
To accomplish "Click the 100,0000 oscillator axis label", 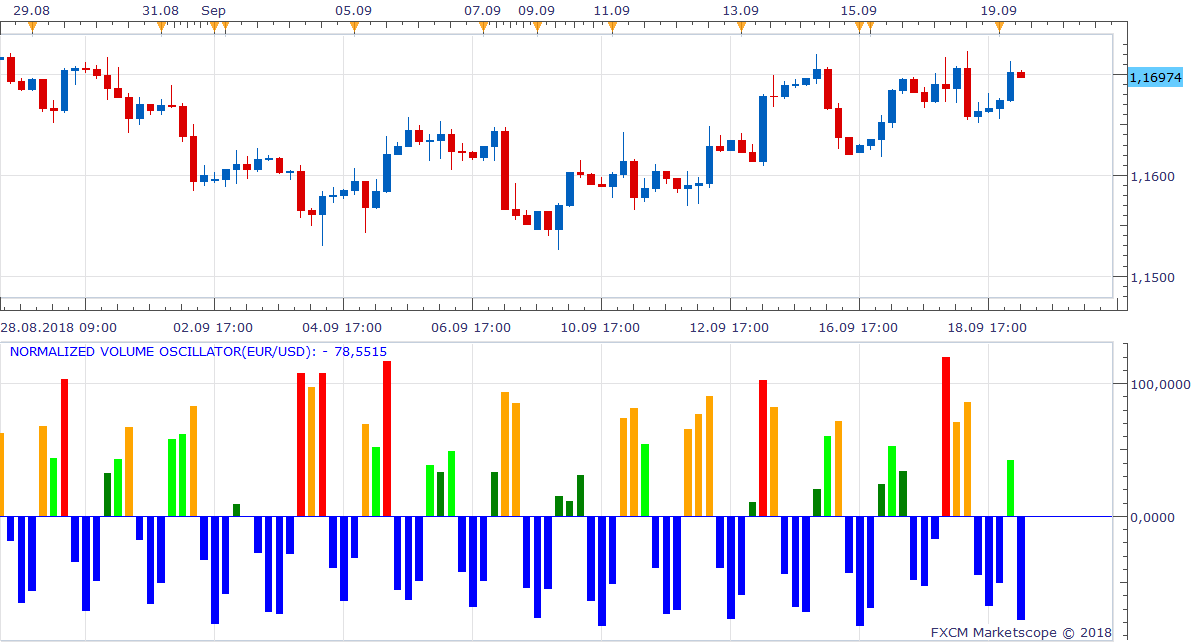I will (x=1160, y=384).
